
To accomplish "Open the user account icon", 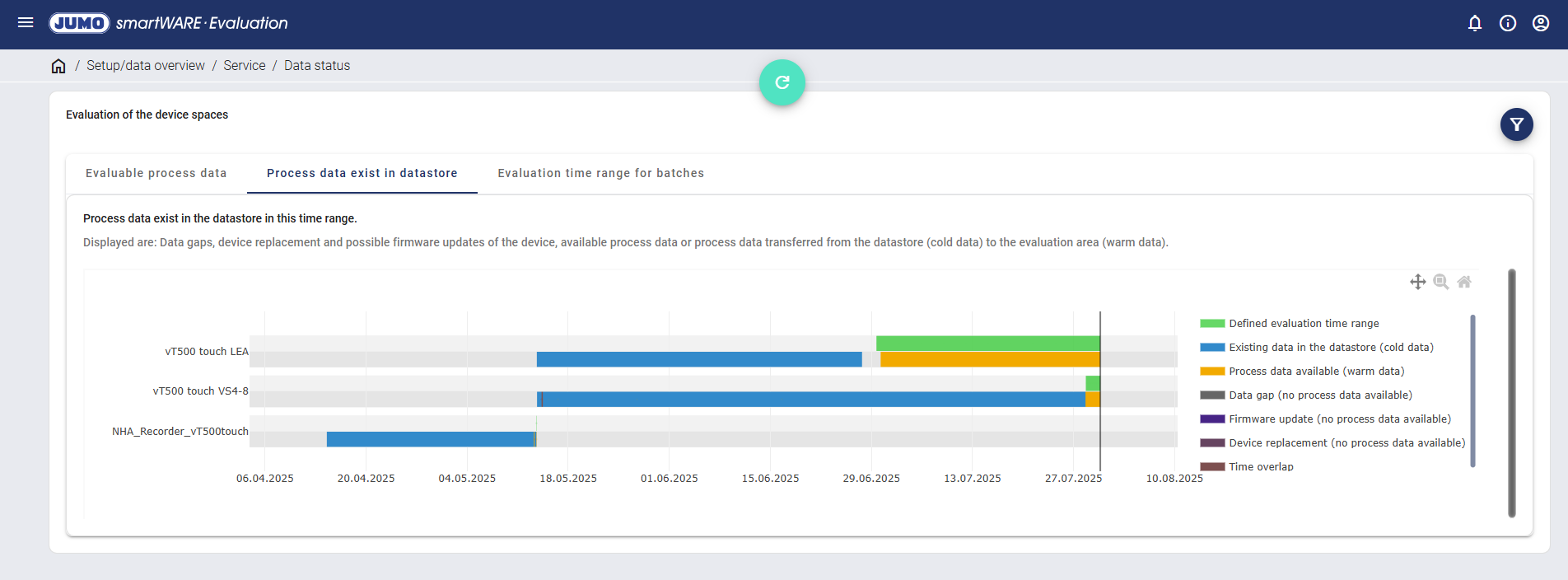I will click(1540, 23).
